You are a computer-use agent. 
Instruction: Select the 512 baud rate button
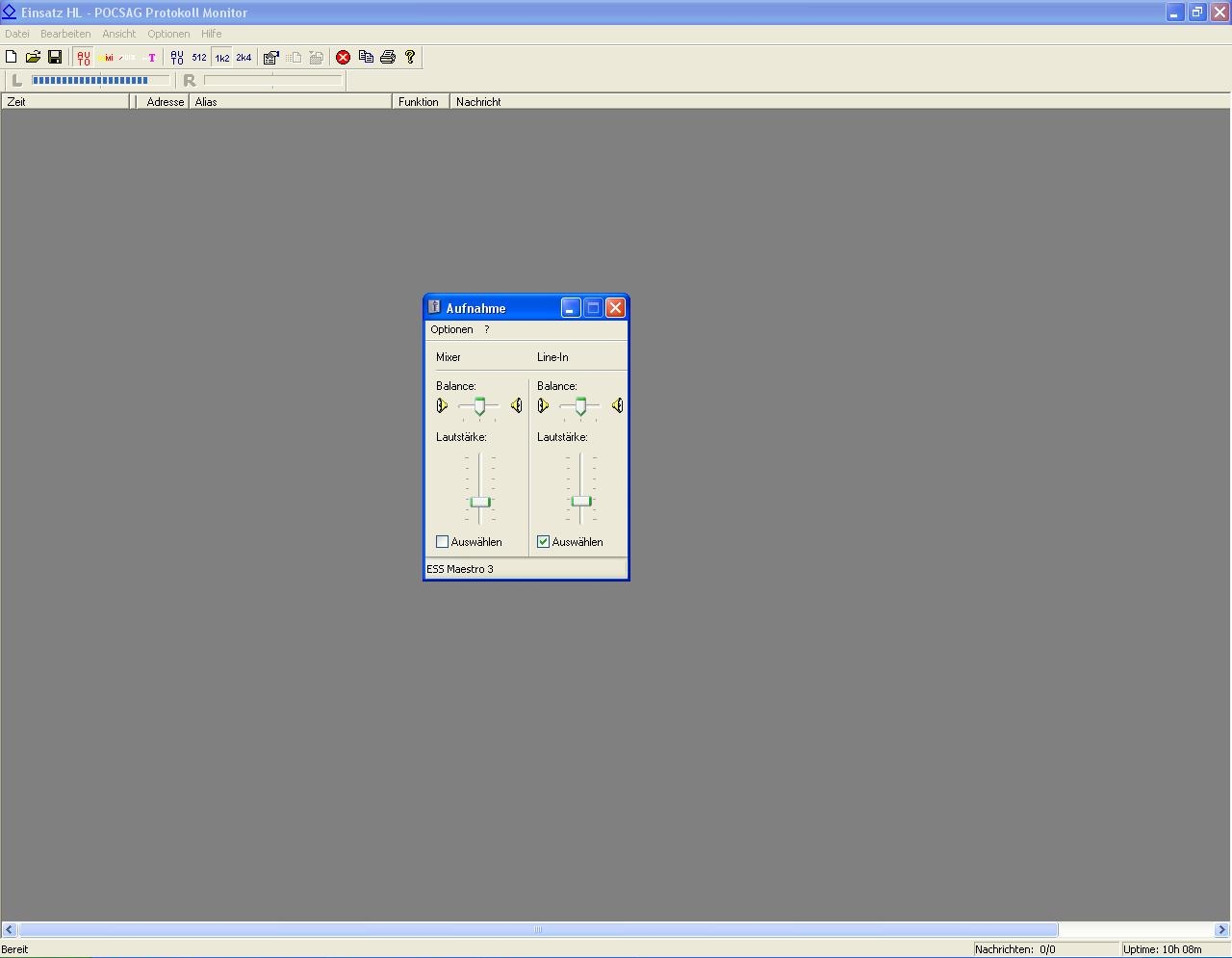coord(199,58)
